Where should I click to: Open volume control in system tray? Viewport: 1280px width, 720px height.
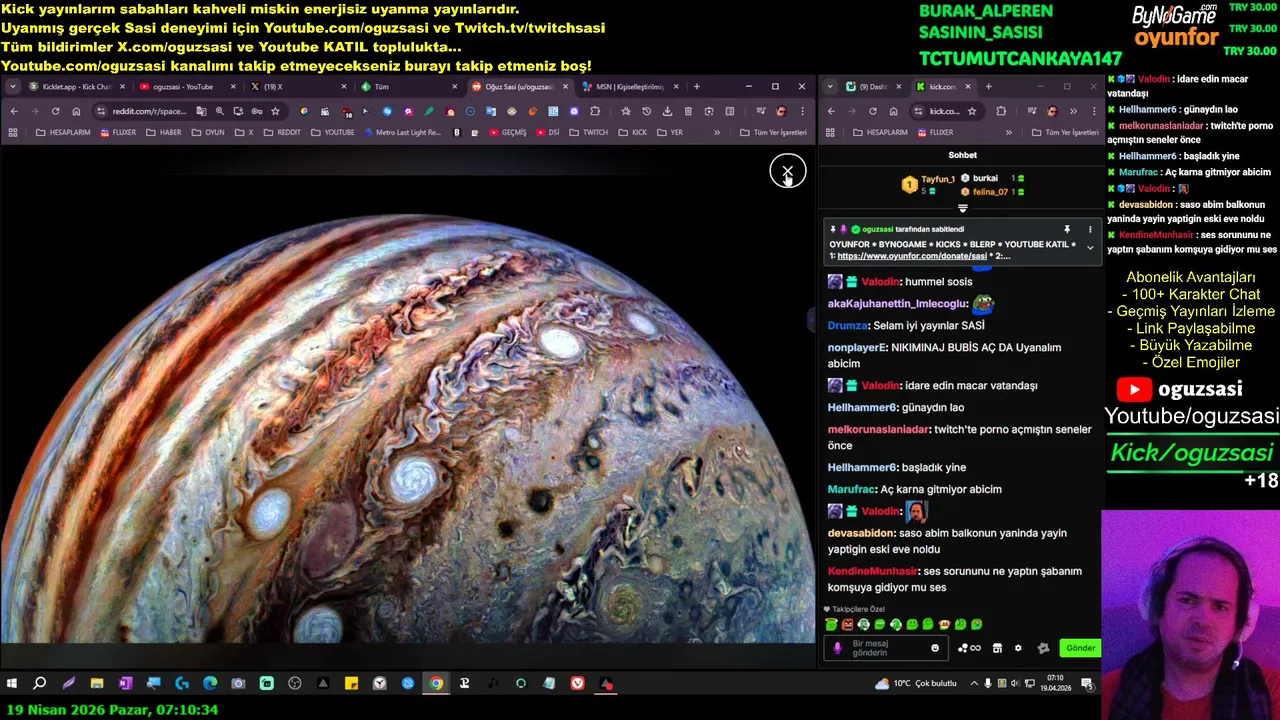[1016, 684]
